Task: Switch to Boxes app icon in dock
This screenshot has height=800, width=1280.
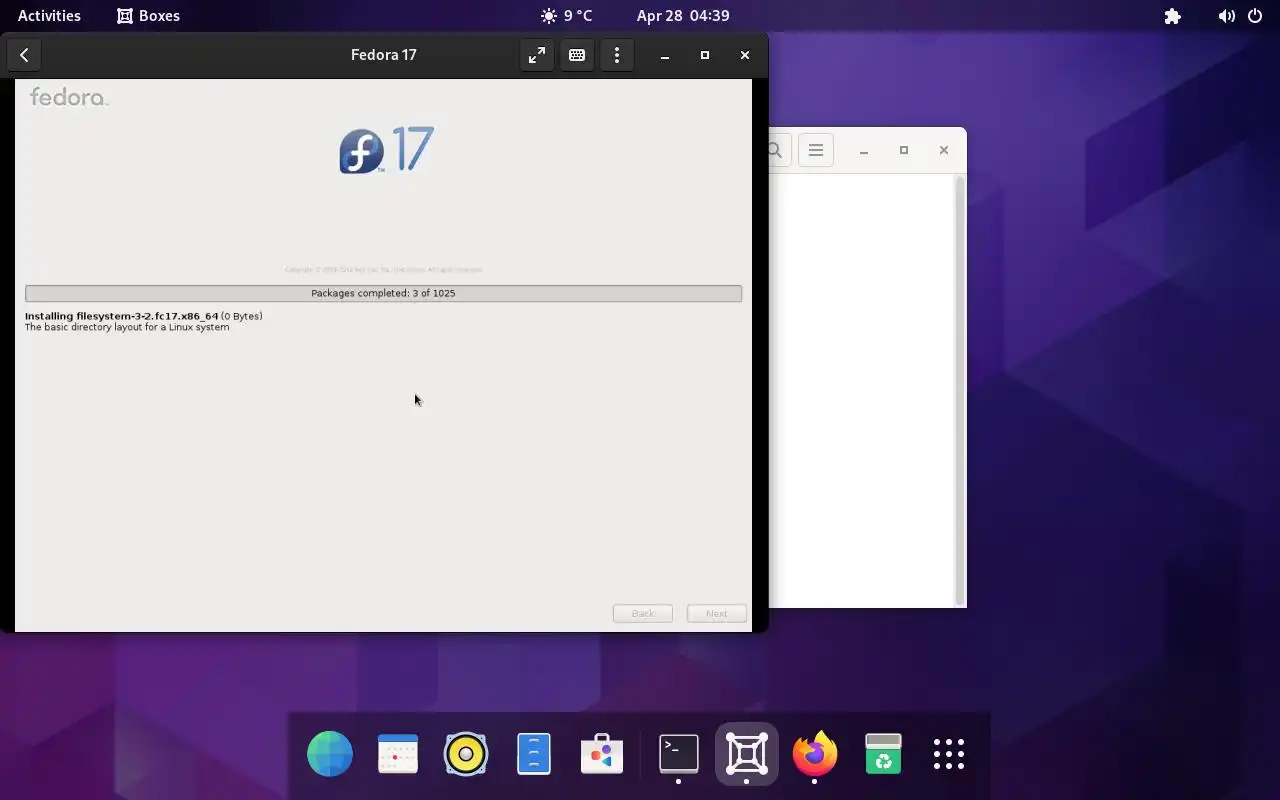Action: pos(747,754)
